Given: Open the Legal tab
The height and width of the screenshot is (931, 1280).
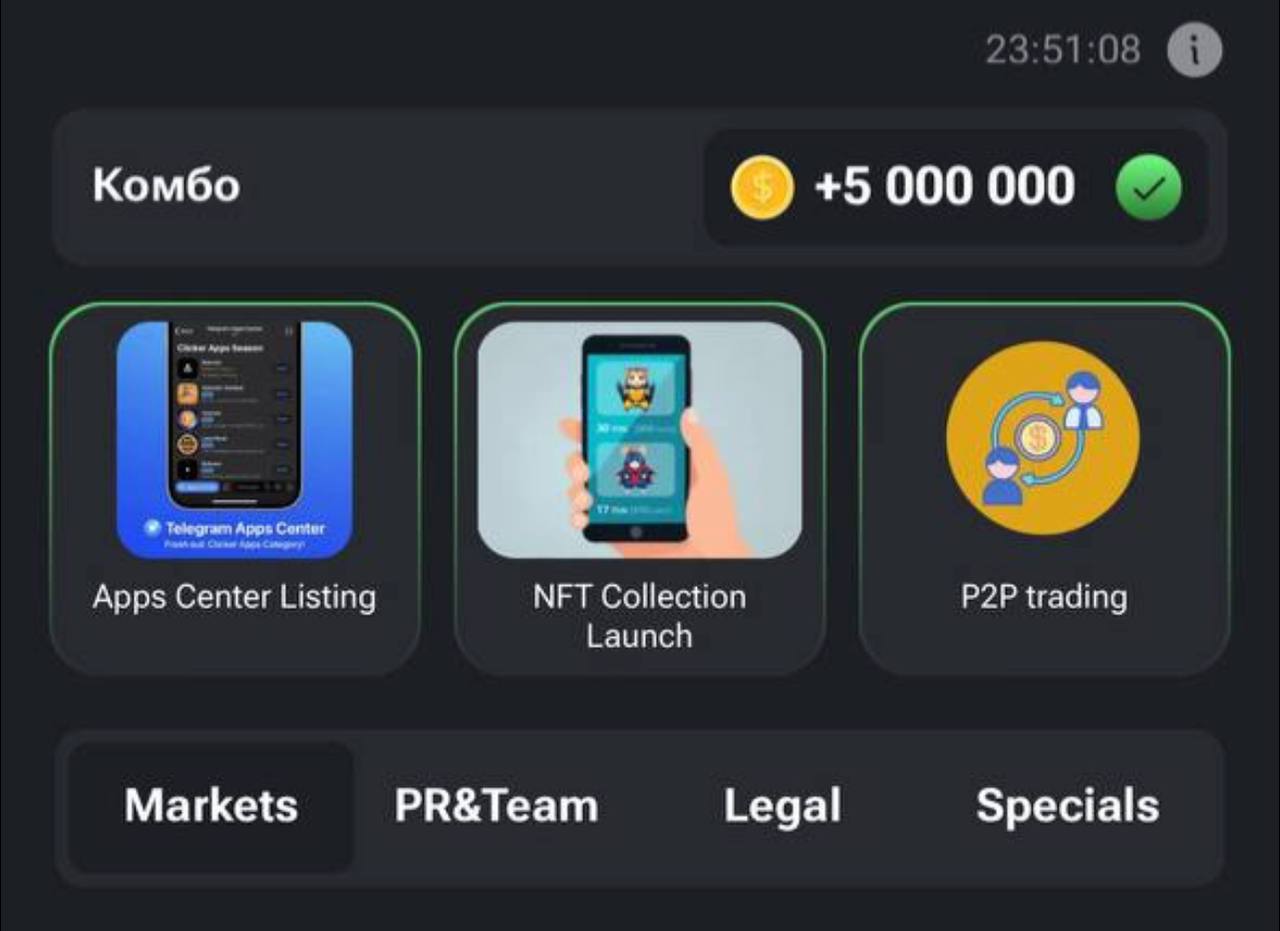Looking at the screenshot, I should click(782, 806).
